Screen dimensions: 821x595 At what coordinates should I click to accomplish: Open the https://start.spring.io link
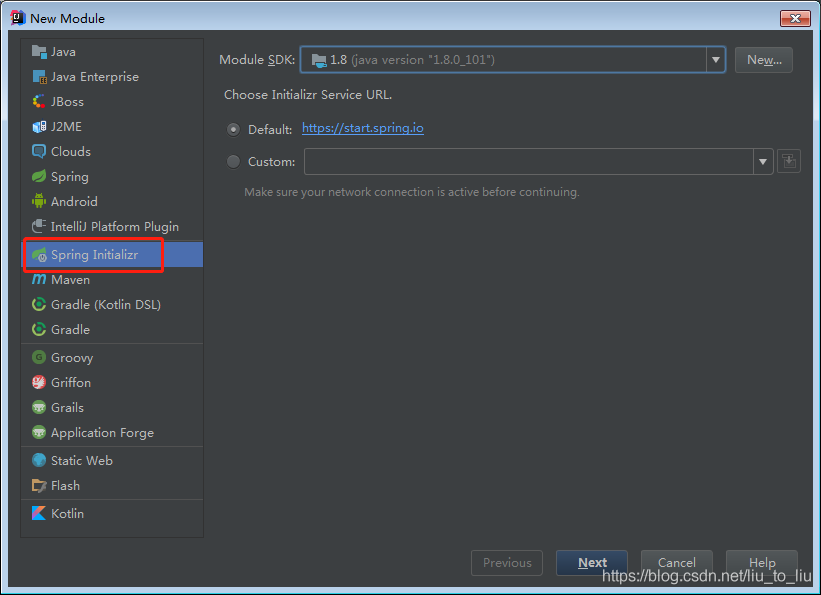click(x=363, y=128)
